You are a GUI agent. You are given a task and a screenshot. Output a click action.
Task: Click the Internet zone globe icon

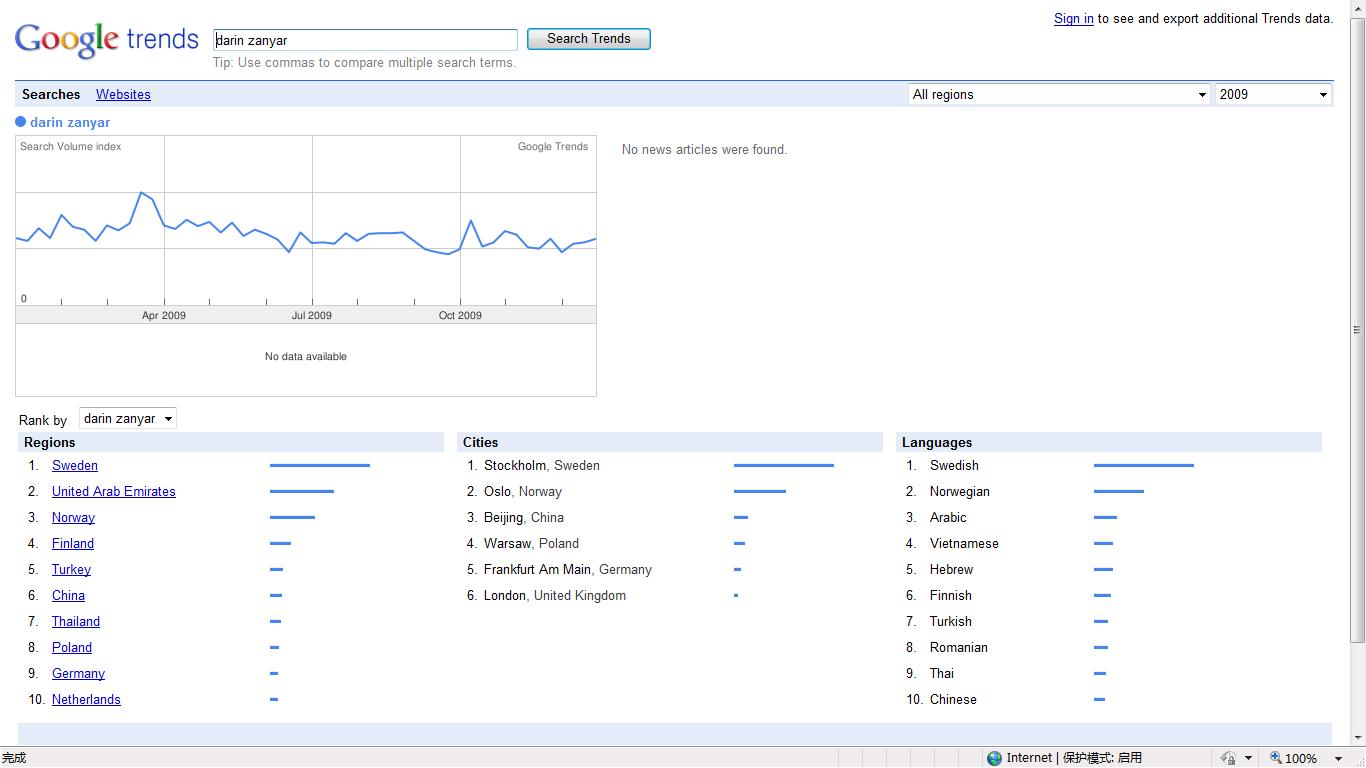pos(994,758)
